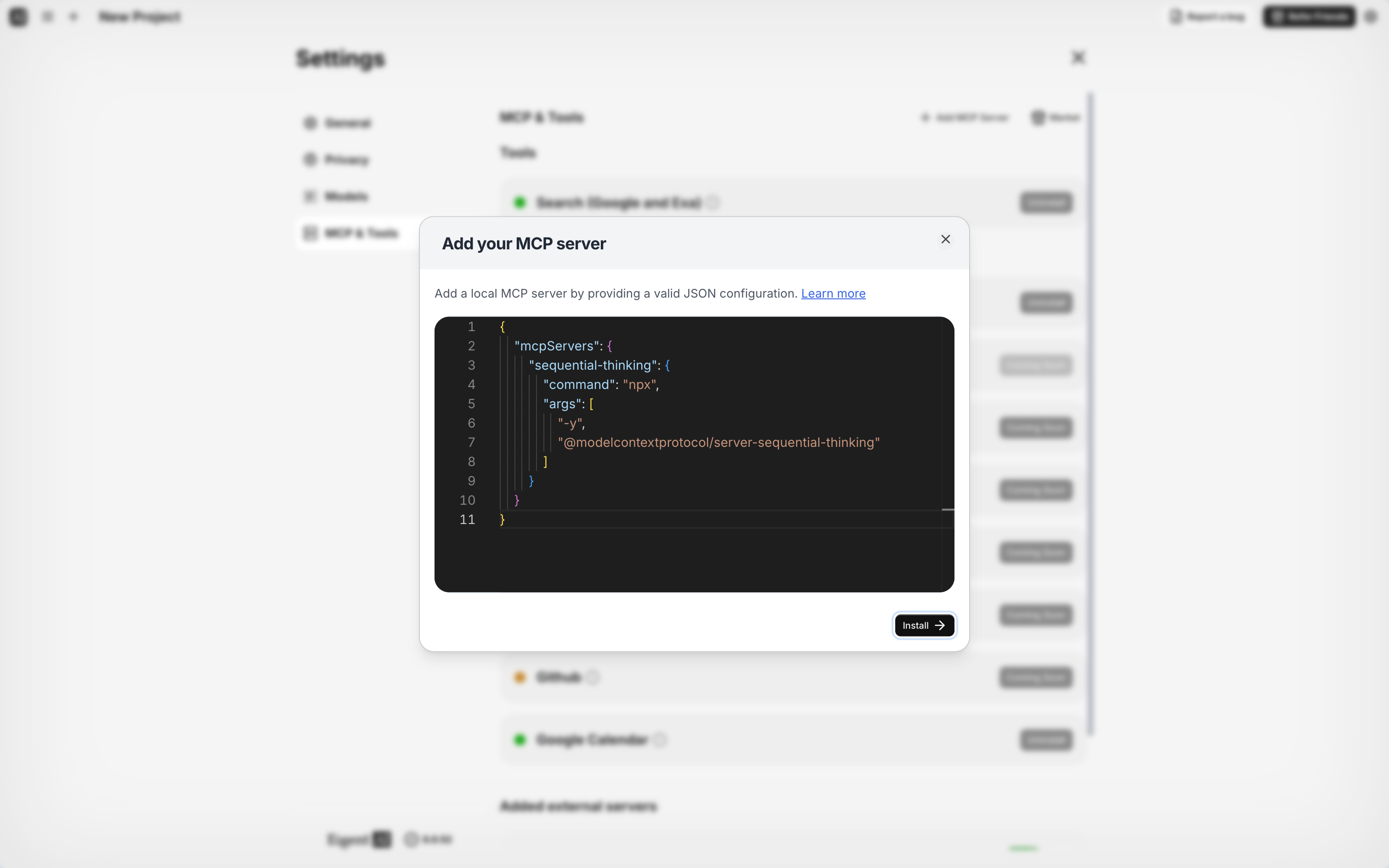Open the sidebar toggle icon top-left

coord(48,17)
